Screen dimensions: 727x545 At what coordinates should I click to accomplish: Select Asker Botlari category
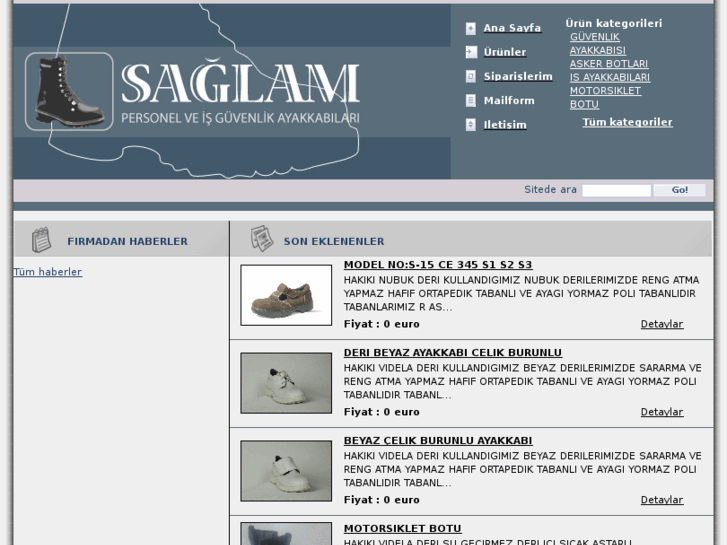pyautogui.click(x=609, y=64)
